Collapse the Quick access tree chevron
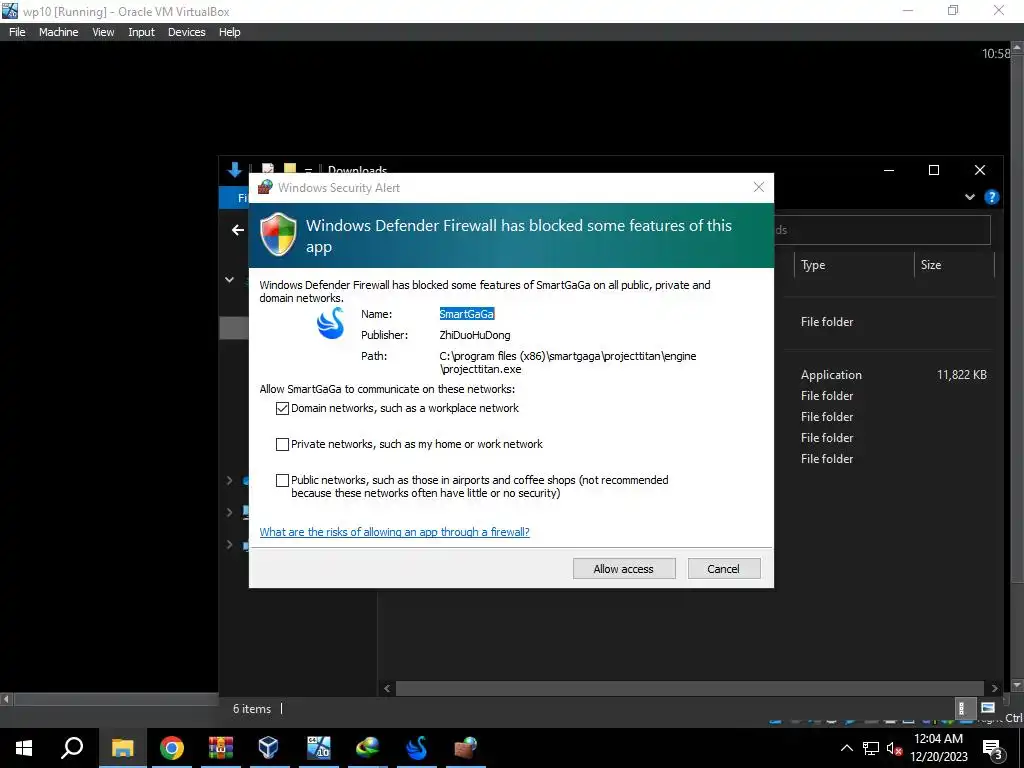This screenshot has height=768, width=1024. pyautogui.click(x=229, y=280)
